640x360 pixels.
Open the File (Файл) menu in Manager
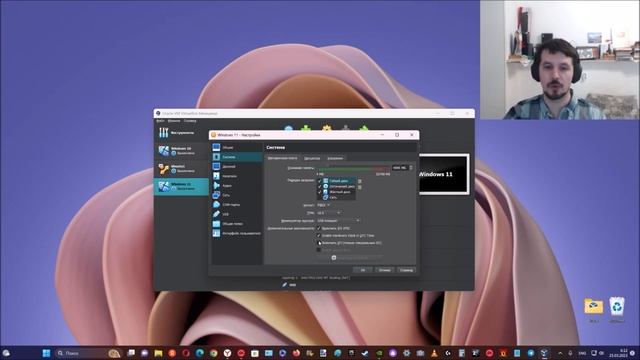tap(160, 121)
